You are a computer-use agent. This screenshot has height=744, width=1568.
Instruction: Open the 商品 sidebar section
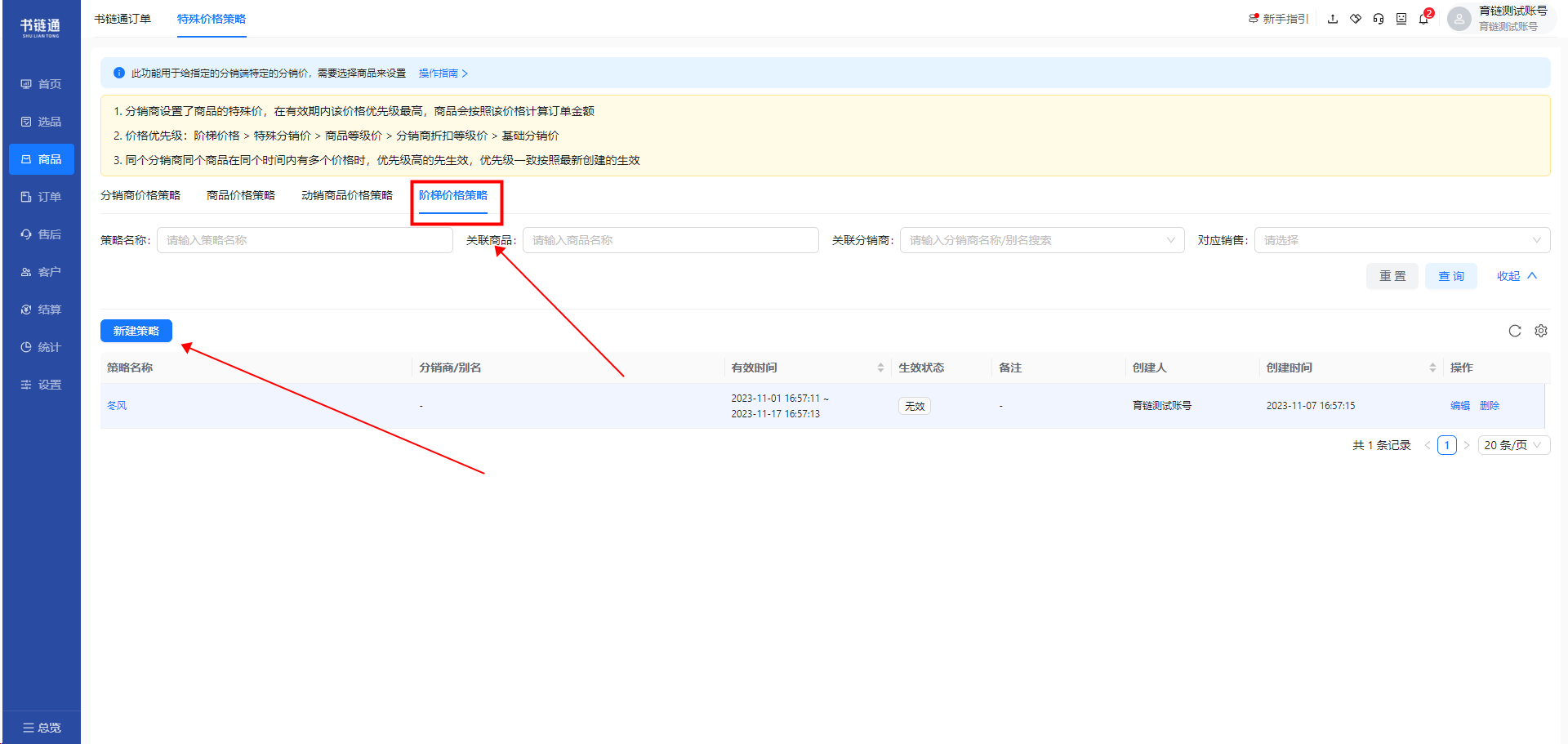click(x=41, y=159)
